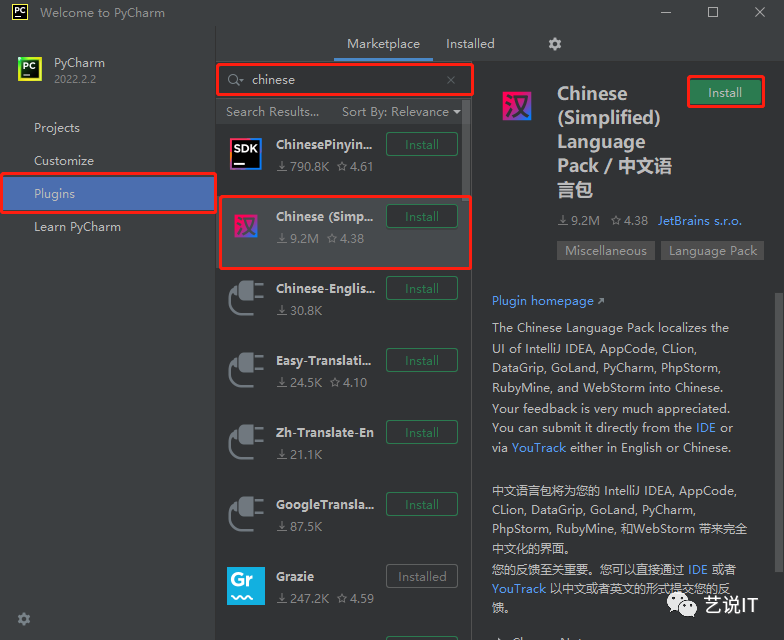This screenshot has width=784, height=640.
Task: Open plugin settings gear beside Installed tab
Action: 554,44
